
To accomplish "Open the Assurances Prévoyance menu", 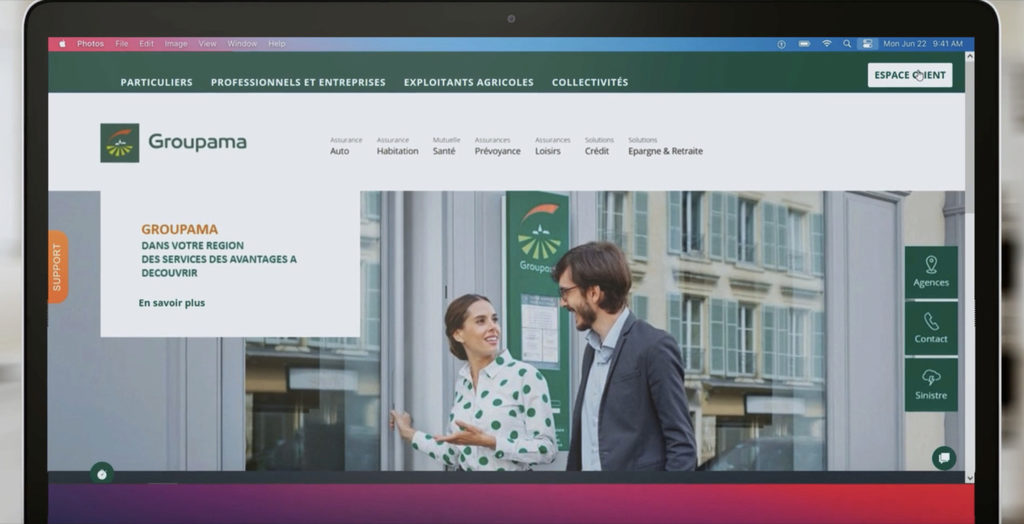I will (498, 146).
